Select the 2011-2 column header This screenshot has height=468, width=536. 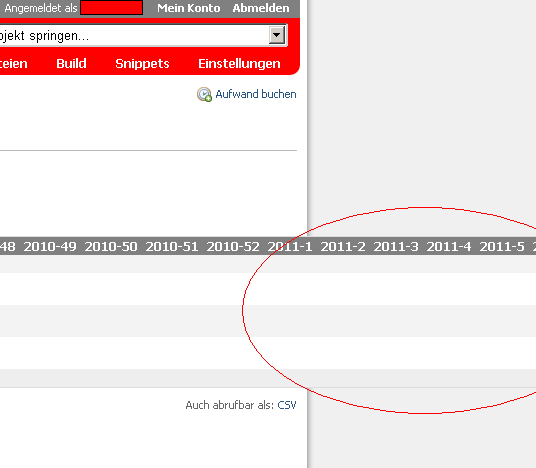pos(343,246)
